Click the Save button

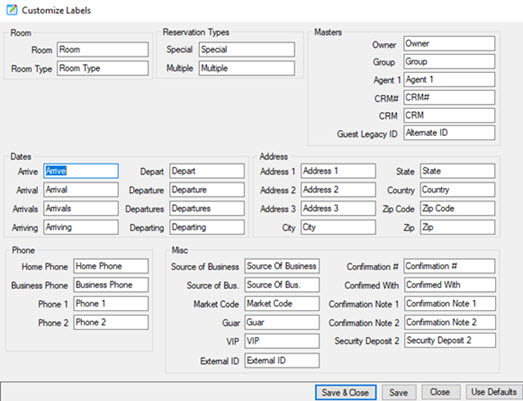pos(399,392)
